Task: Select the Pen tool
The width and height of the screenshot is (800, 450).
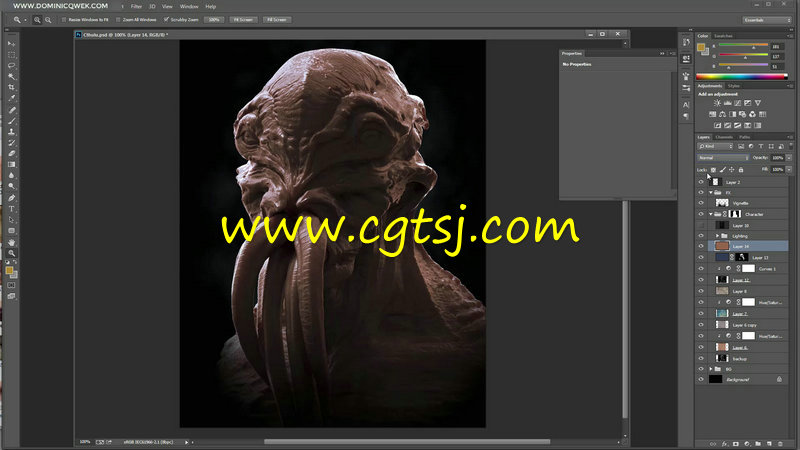Action: click(x=11, y=198)
